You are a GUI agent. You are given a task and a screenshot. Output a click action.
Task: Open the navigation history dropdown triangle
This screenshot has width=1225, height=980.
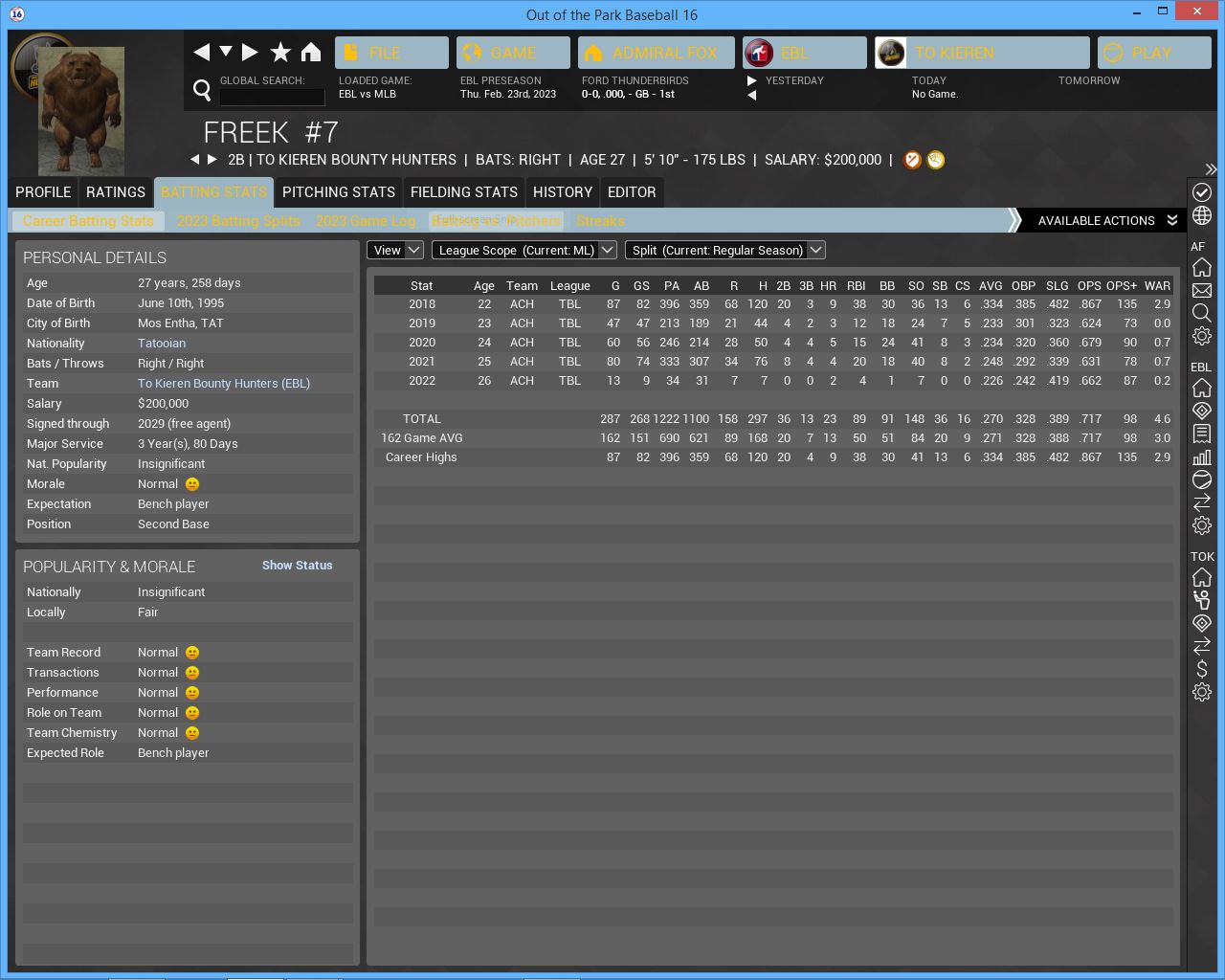pos(226,52)
